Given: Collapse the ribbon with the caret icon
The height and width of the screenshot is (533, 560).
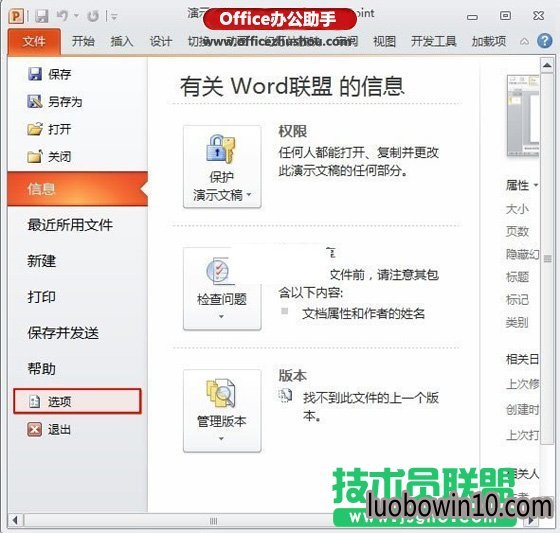Looking at the screenshot, I should (x=524, y=42).
